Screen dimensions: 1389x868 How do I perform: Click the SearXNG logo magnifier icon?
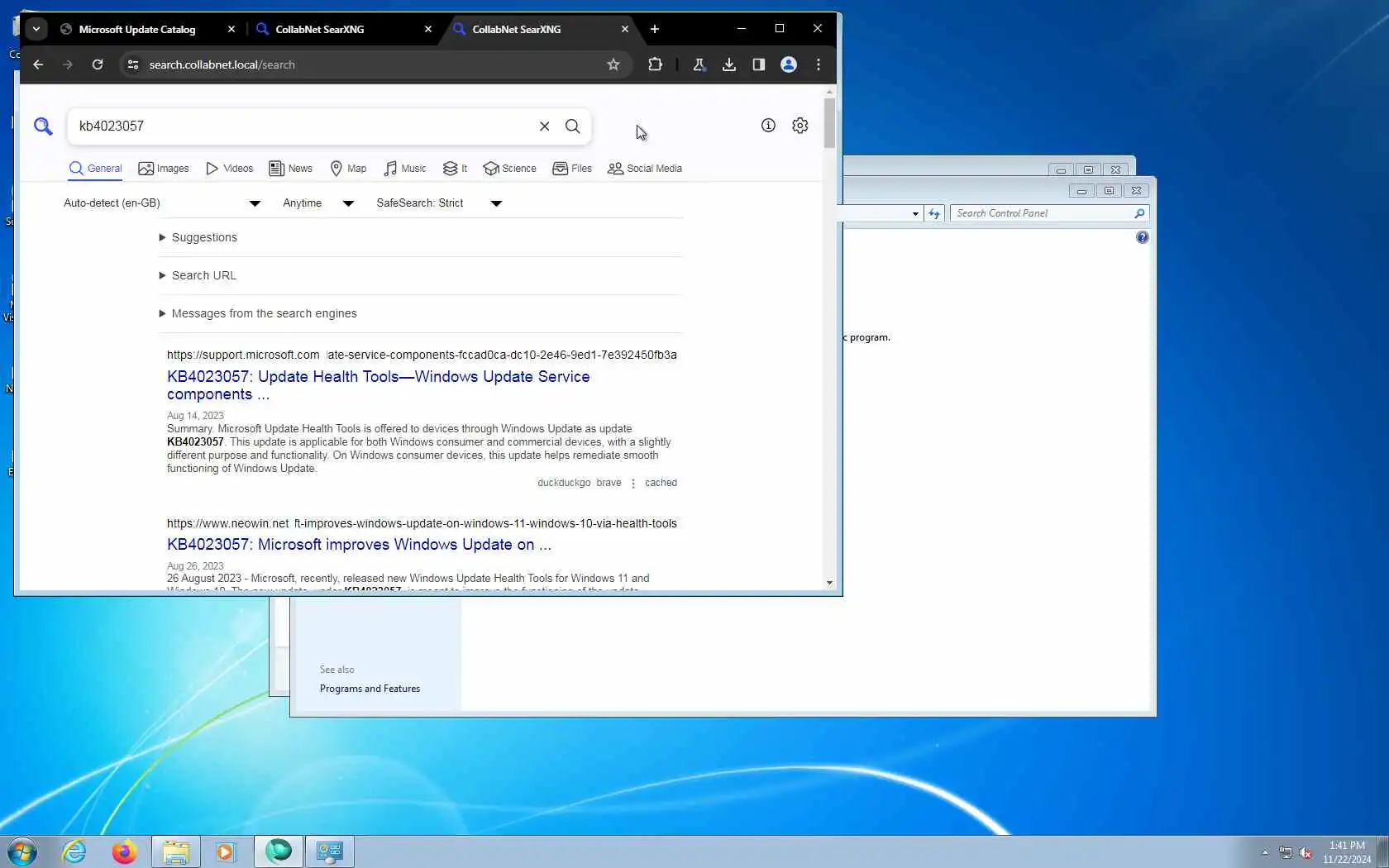coord(43,126)
